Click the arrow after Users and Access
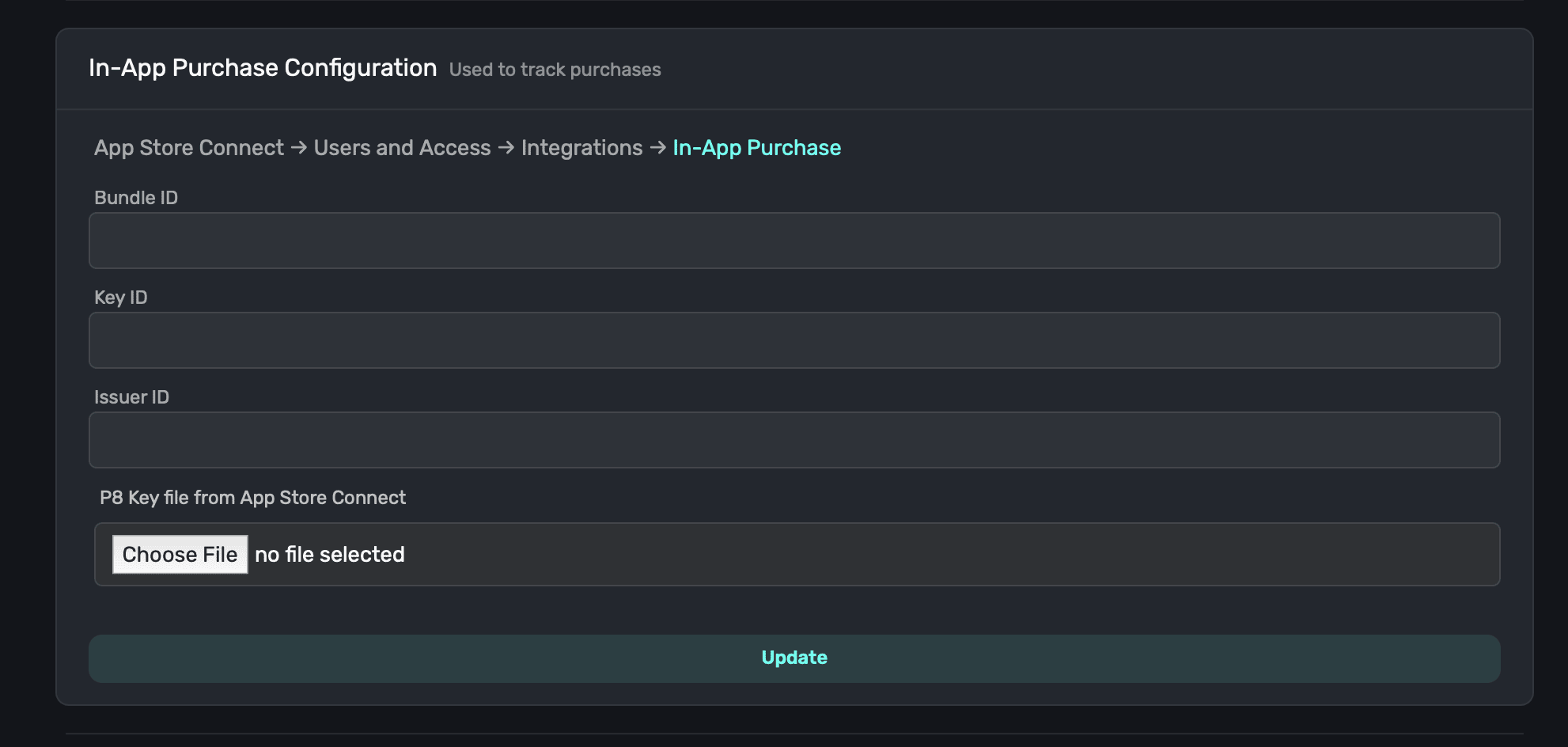1568x747 pixels. pyautogui.click(x=506, y=148)
